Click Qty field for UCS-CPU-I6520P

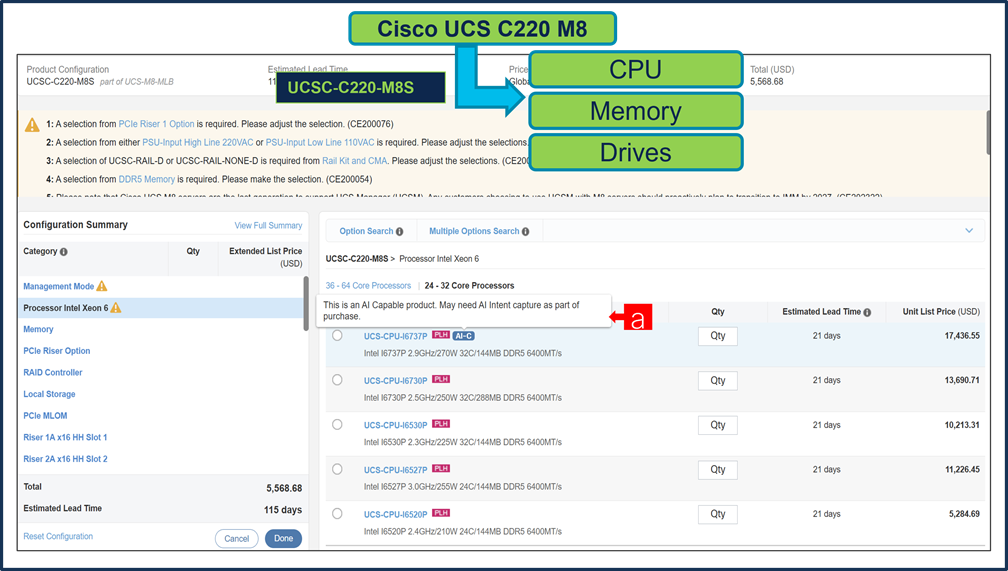[717, 514]
